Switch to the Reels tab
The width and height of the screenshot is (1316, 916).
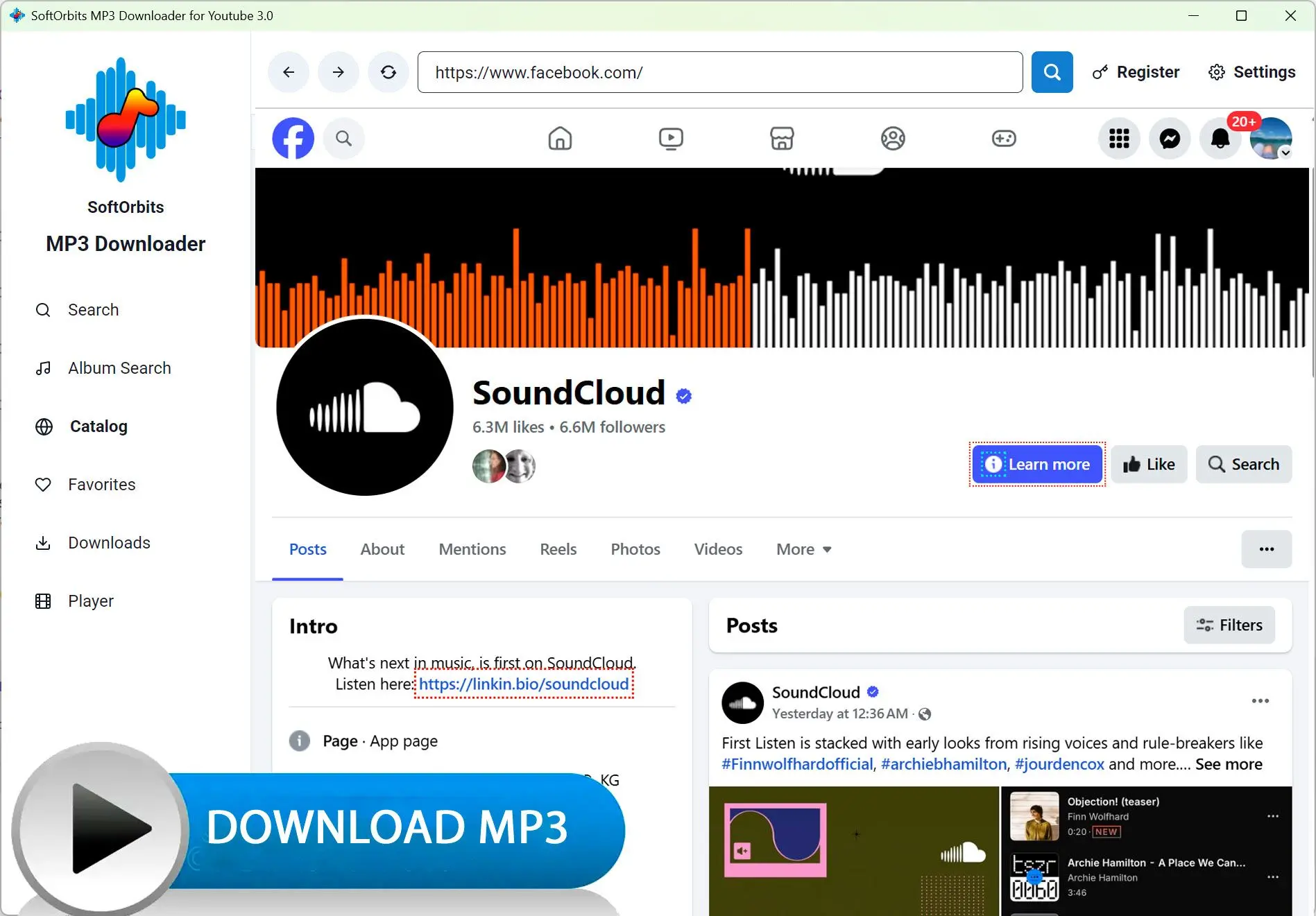[x=558, y=549]
